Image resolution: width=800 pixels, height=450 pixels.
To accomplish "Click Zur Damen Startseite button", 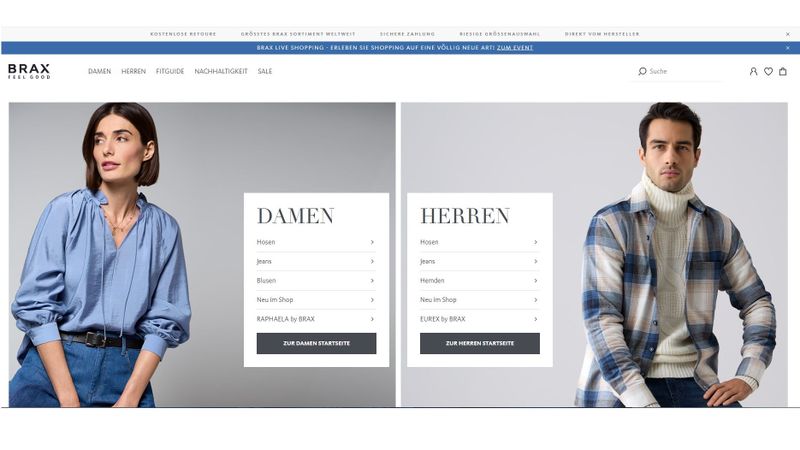I will (316, 343).
